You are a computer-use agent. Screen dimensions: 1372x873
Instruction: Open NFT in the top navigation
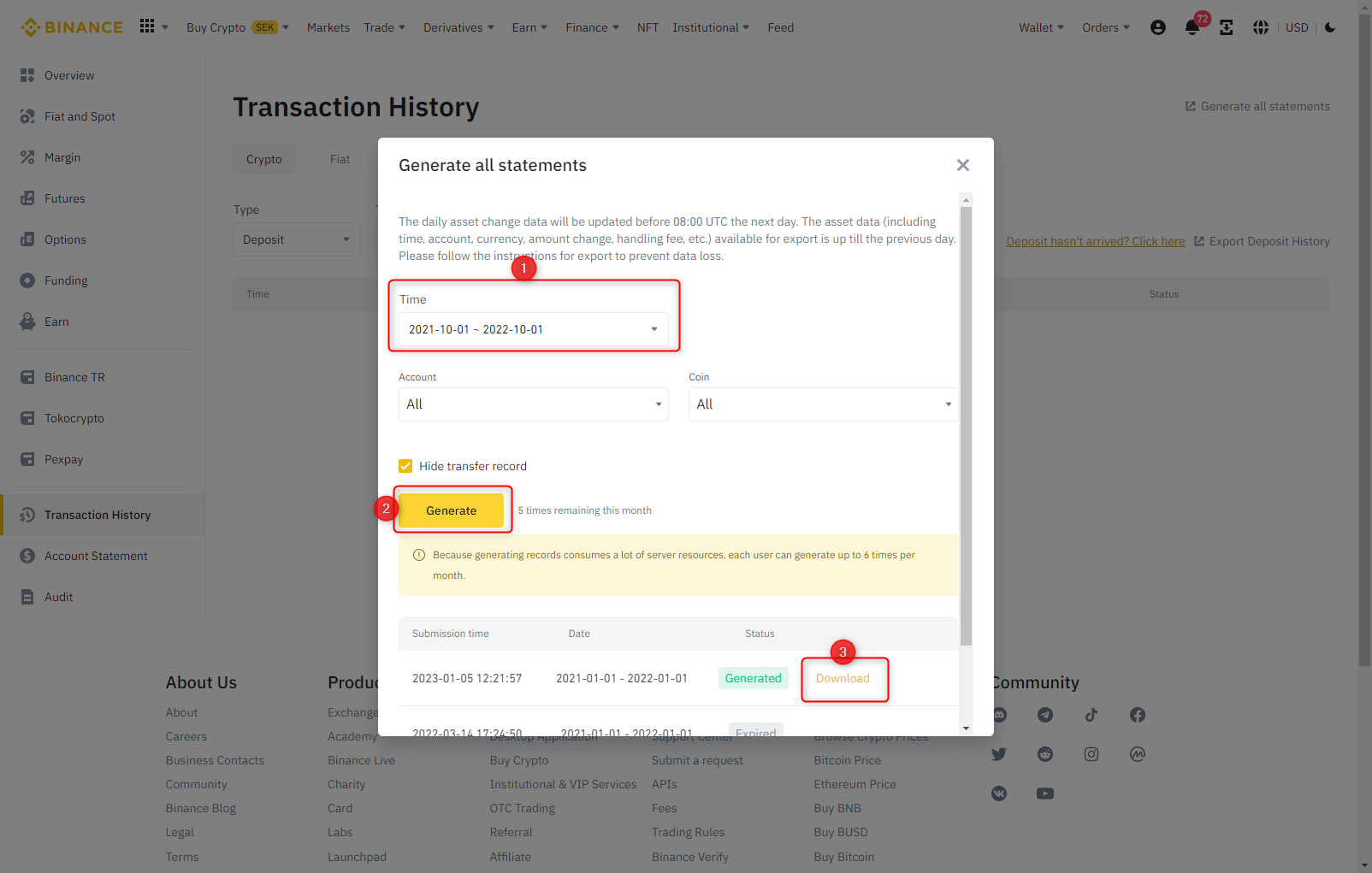[648, 27]
